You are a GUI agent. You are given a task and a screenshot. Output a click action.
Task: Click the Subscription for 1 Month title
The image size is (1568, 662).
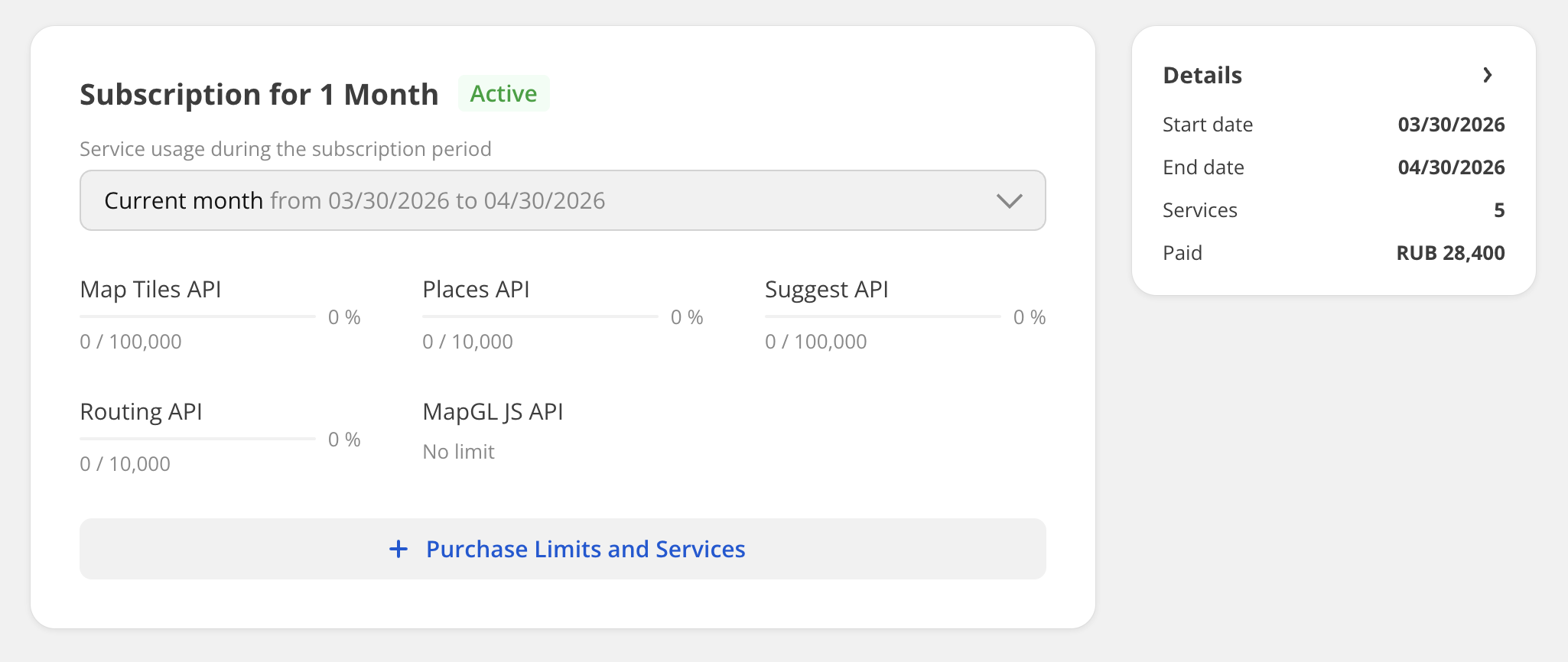(259, 95)
